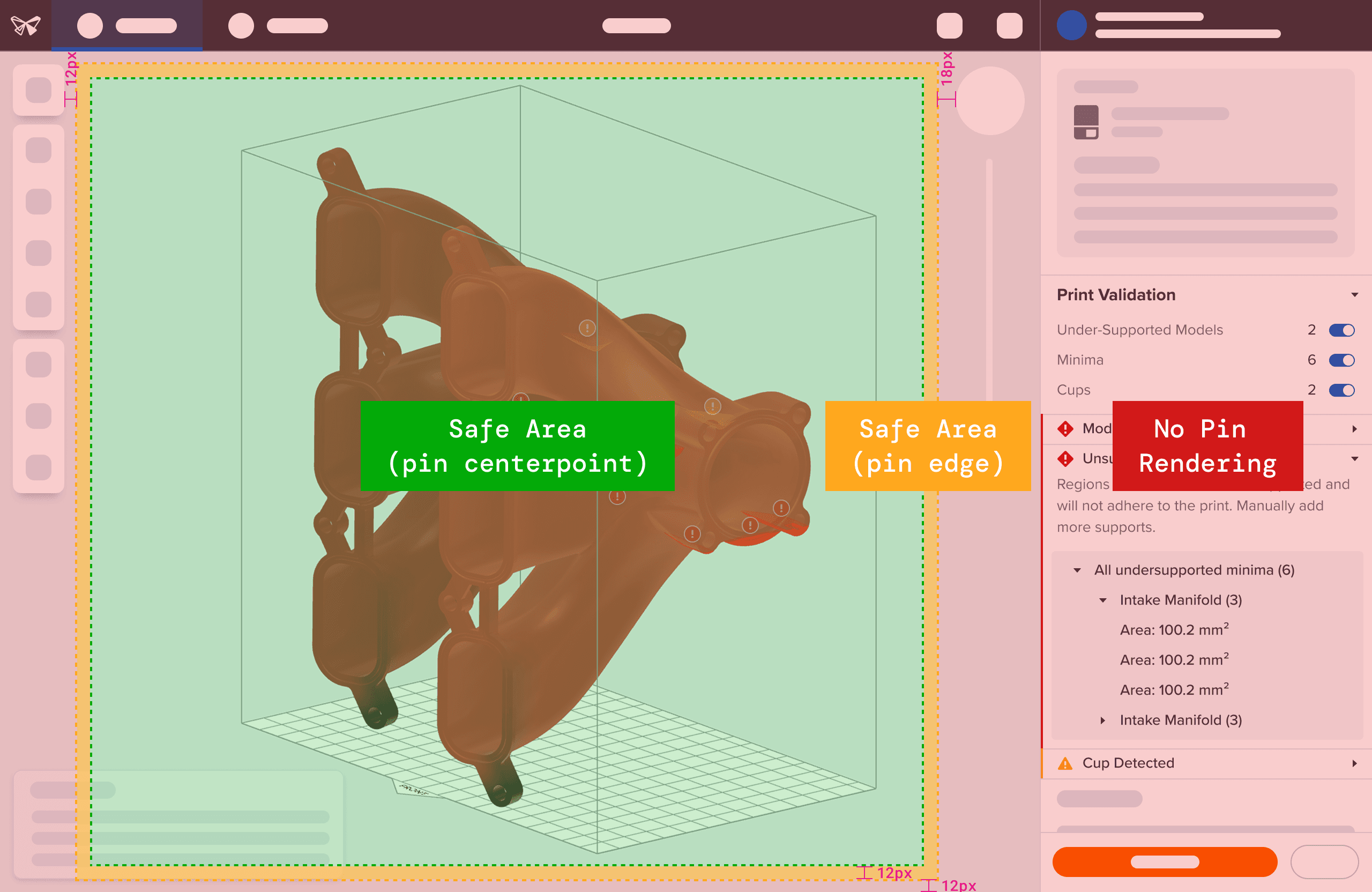
Task: Click the orange warning triangle beside Cup Detected
Action: coord(1065,763)
